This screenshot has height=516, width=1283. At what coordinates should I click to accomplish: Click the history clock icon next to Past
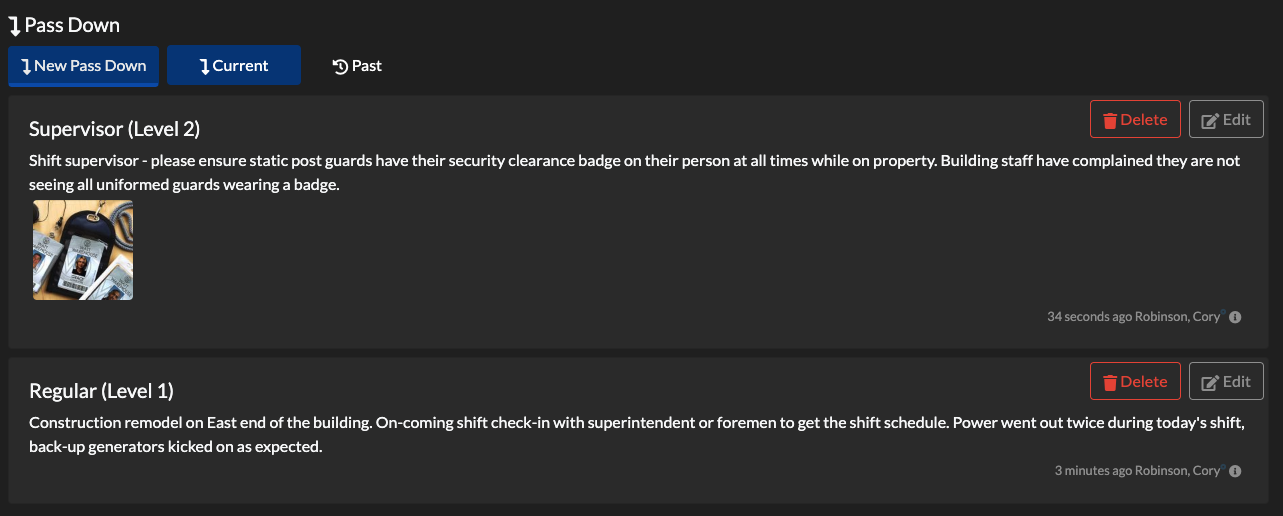pos(340,66)
